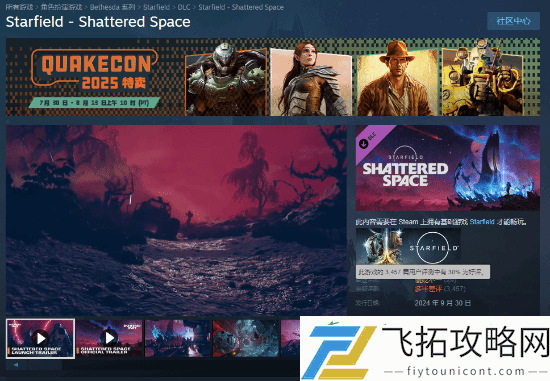The image size is (550, 381).
Task: Open DLC breadcrumb link
Action: [184, 7]
